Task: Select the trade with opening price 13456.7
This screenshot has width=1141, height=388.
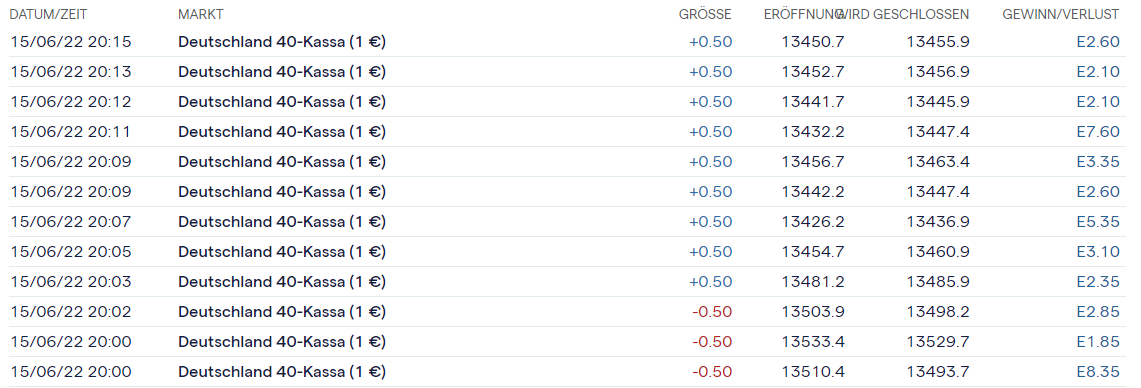Action: coord(567,162)
